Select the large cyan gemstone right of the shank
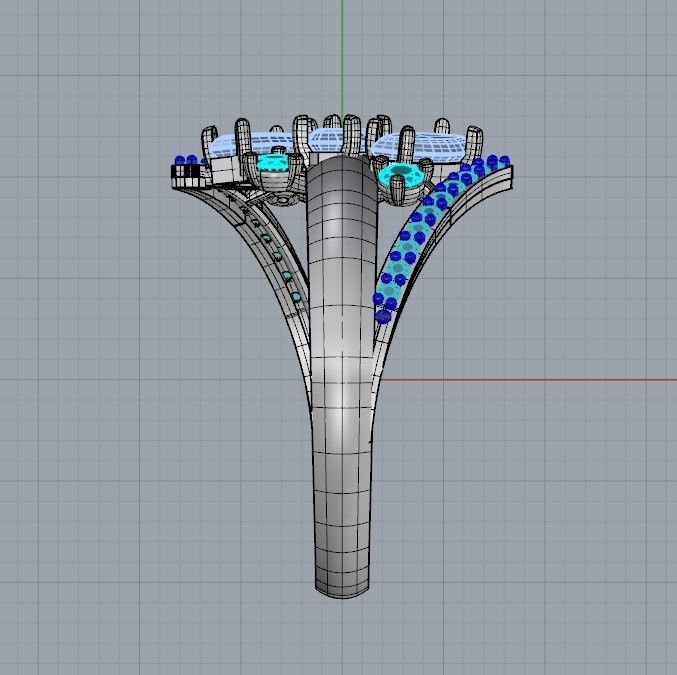Image resolution: width=677 pixels, height=675 pixels. pos(401,175)
